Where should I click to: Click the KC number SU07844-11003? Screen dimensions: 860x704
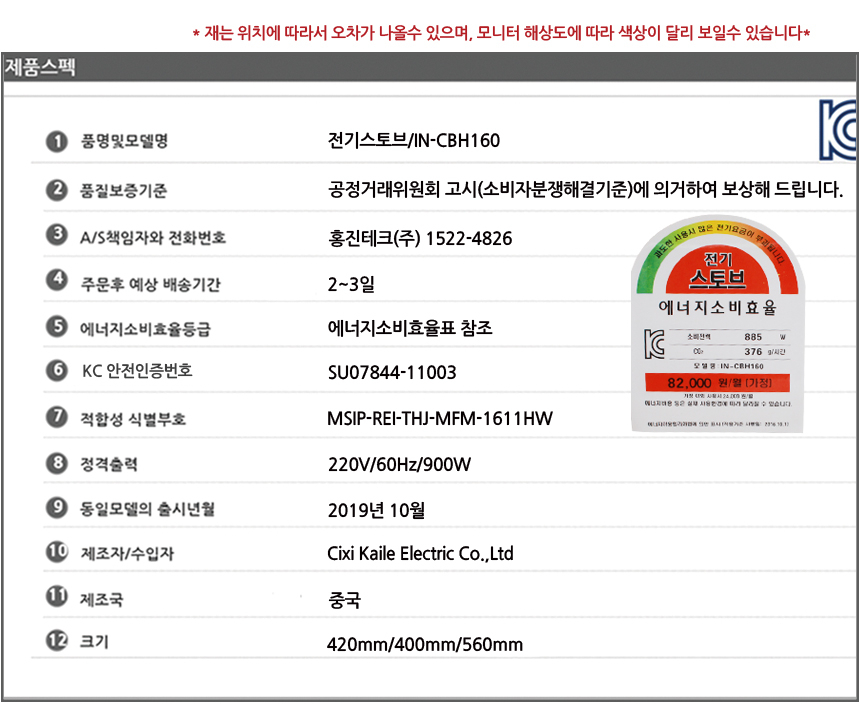392,373
